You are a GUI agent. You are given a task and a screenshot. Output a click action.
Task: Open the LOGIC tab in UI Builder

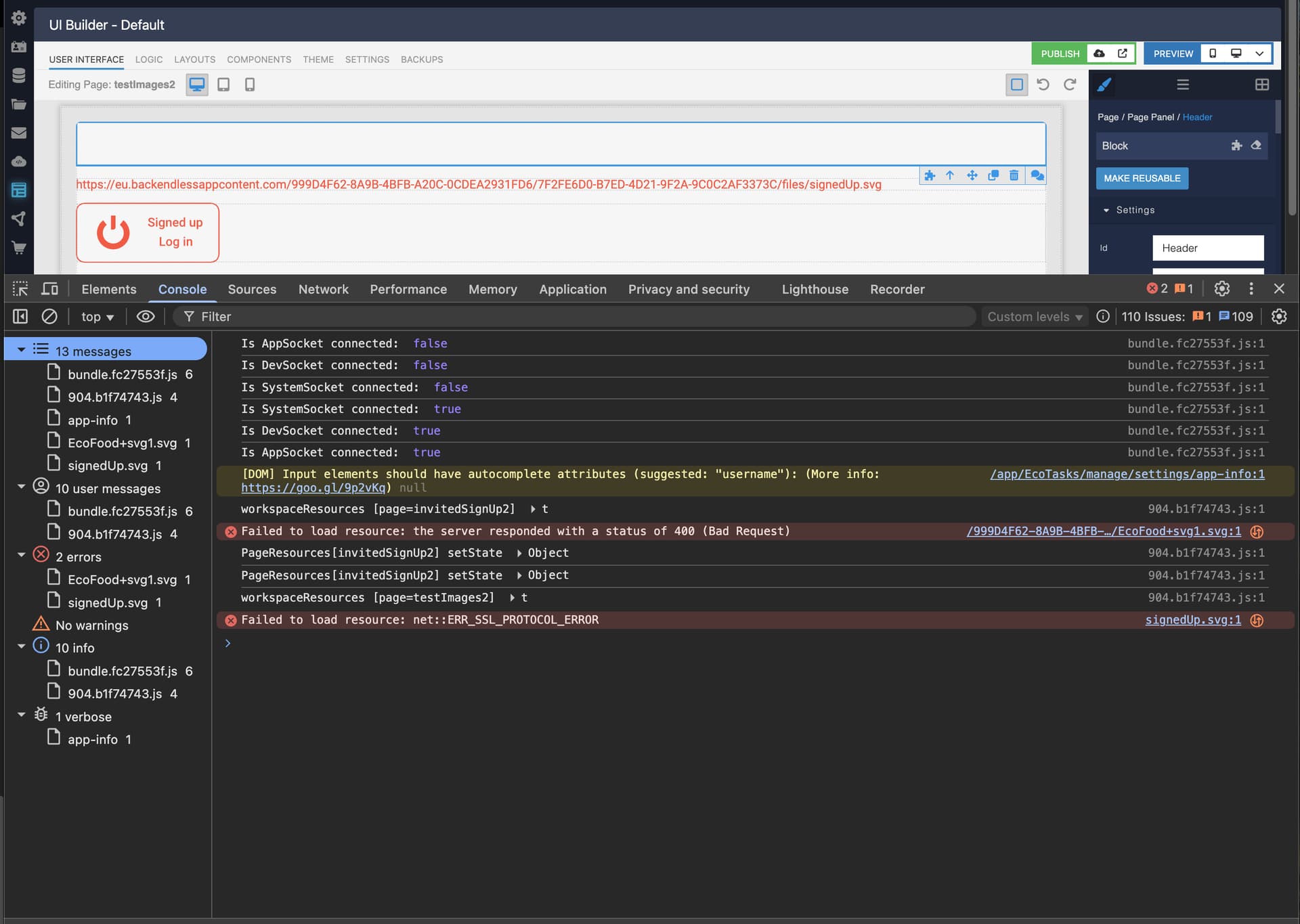click(149, 60)
